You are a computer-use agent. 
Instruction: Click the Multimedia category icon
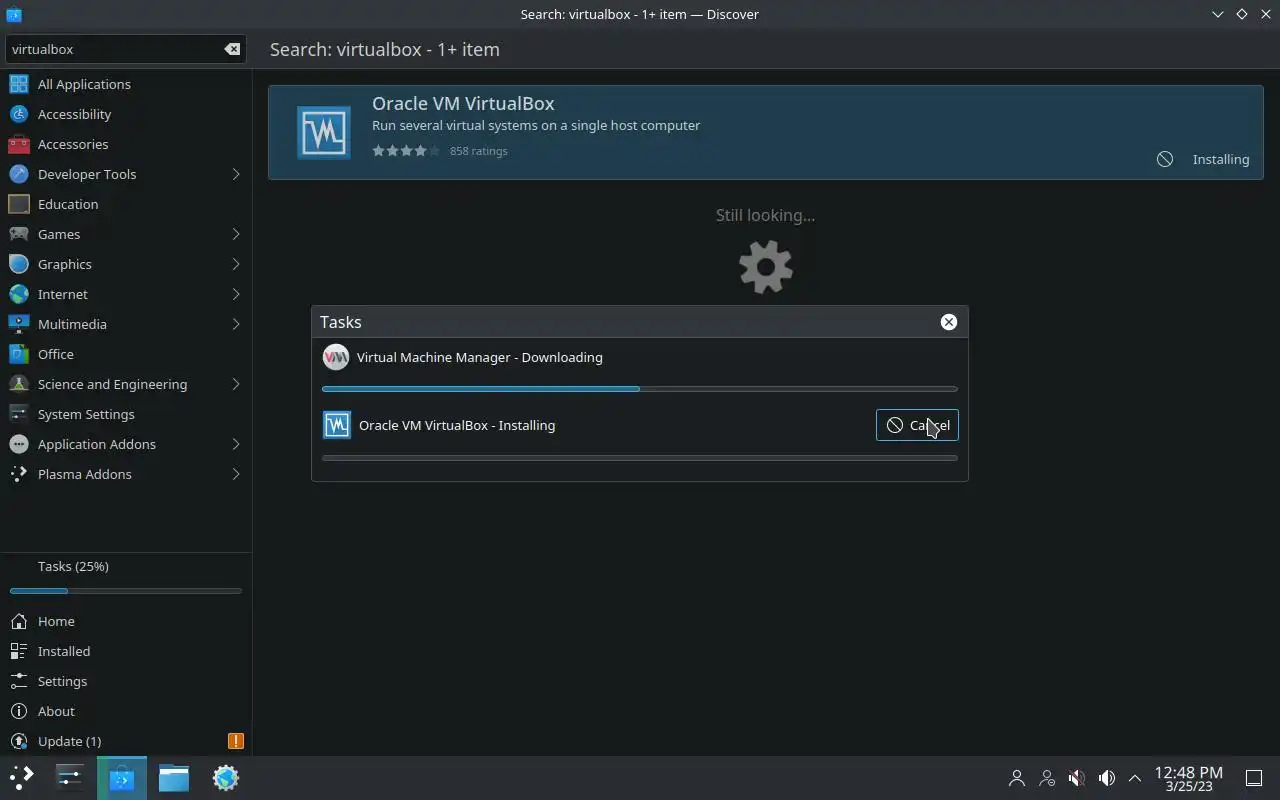[19, 324]
